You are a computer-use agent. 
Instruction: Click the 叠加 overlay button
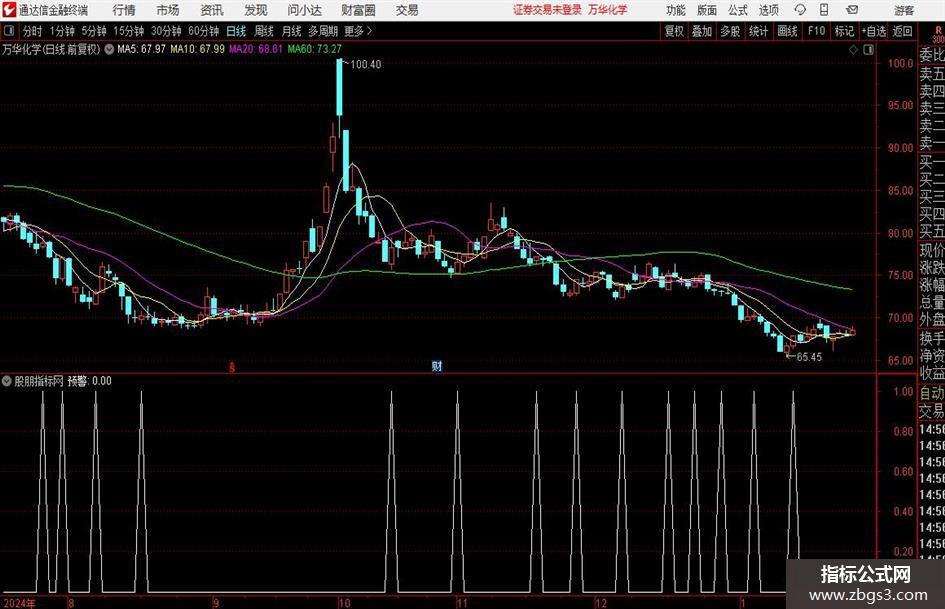[702, 31]
